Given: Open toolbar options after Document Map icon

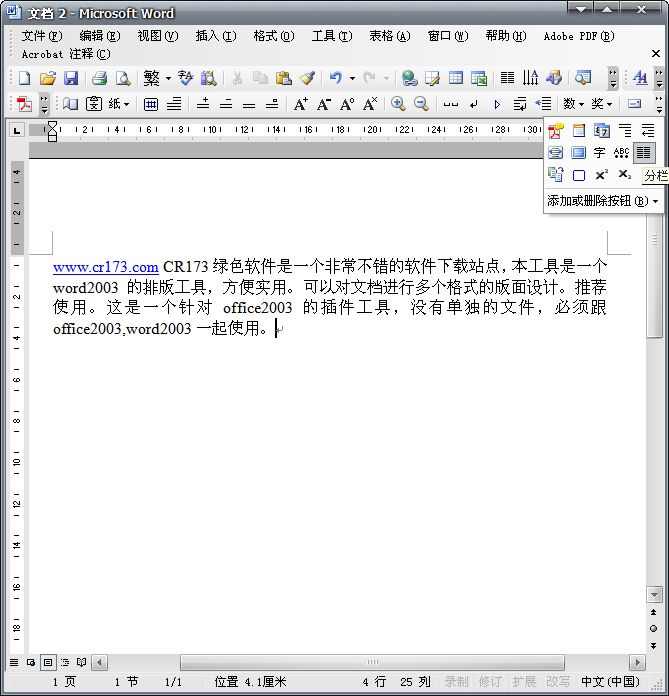Looking at the screenshot, I should point(613,79).
